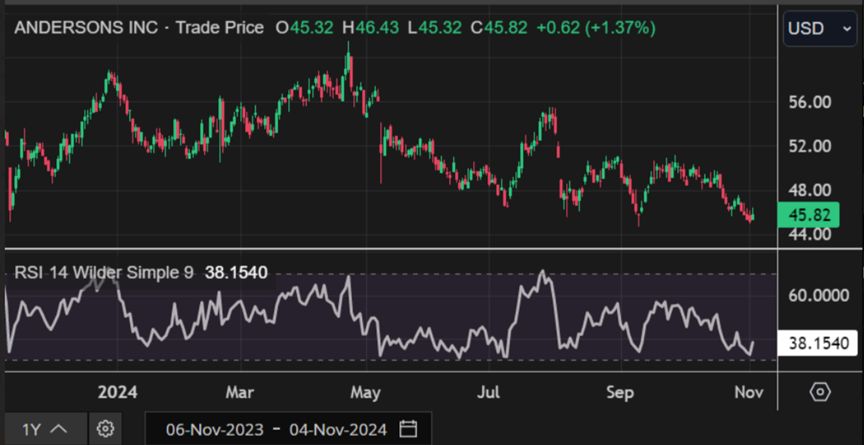Select the ANDERSONS INC Trade Price title
Viewport: 864px width, 445px height.
point(138,28)
